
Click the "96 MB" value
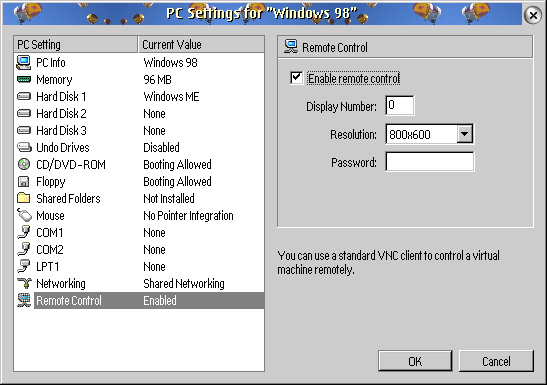pyautogui.click(x=157, y=80)
